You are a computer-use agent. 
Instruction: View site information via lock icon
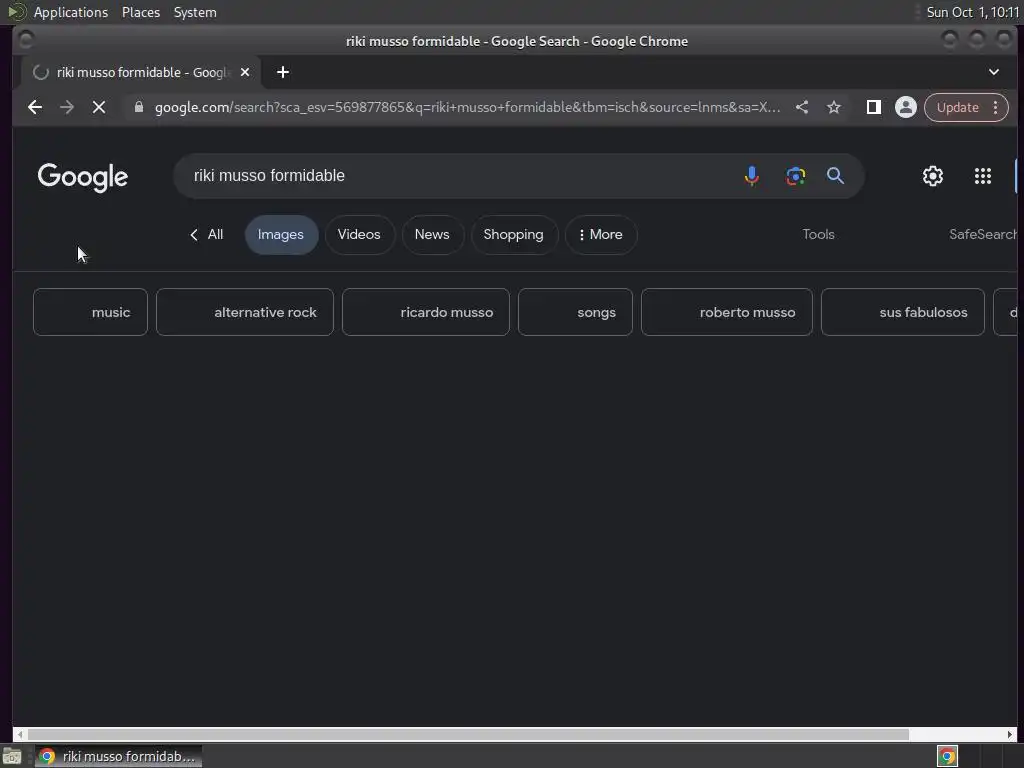click(138, 107)
